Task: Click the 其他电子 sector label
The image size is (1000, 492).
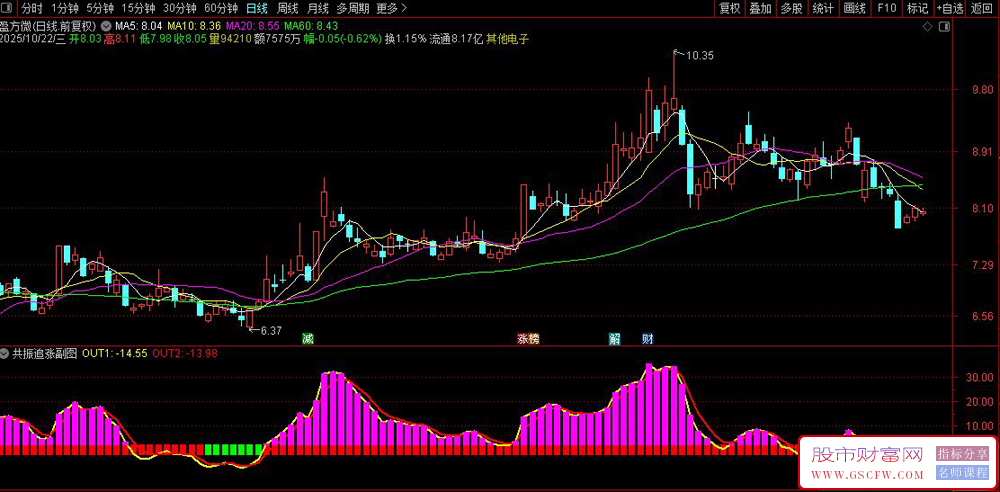Action: tap(508, 39)
